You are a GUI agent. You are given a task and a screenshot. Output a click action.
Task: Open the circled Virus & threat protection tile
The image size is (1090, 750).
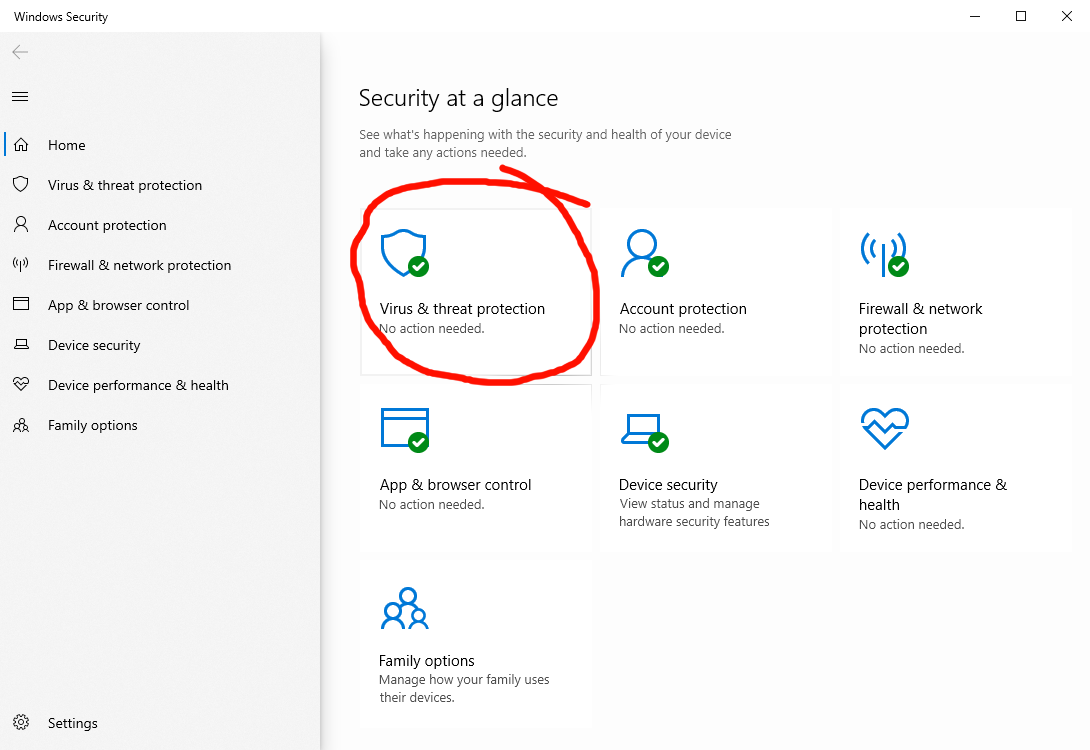coord(476,290)
